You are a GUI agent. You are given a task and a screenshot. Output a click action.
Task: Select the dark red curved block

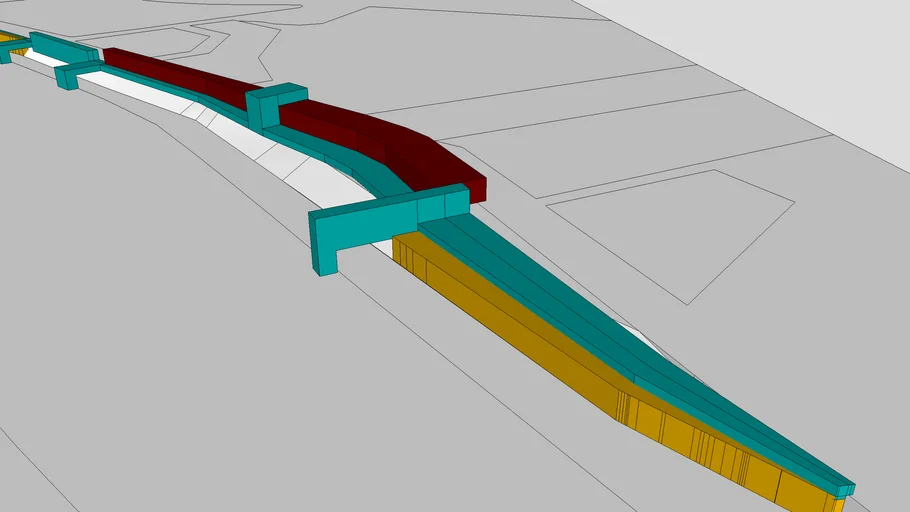pyautogui.click(x=420, y=158)
